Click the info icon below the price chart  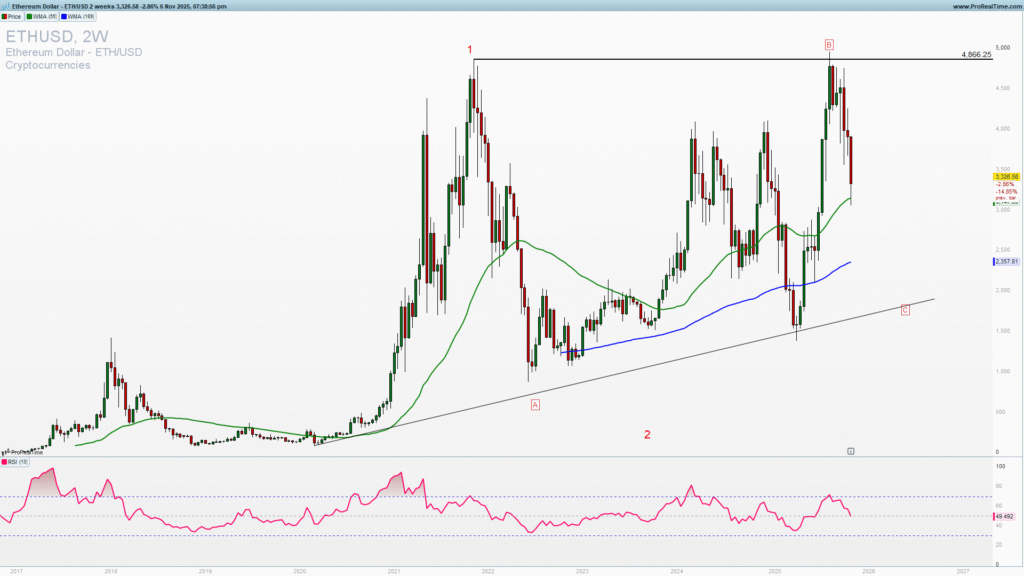[x=850, y=451]
